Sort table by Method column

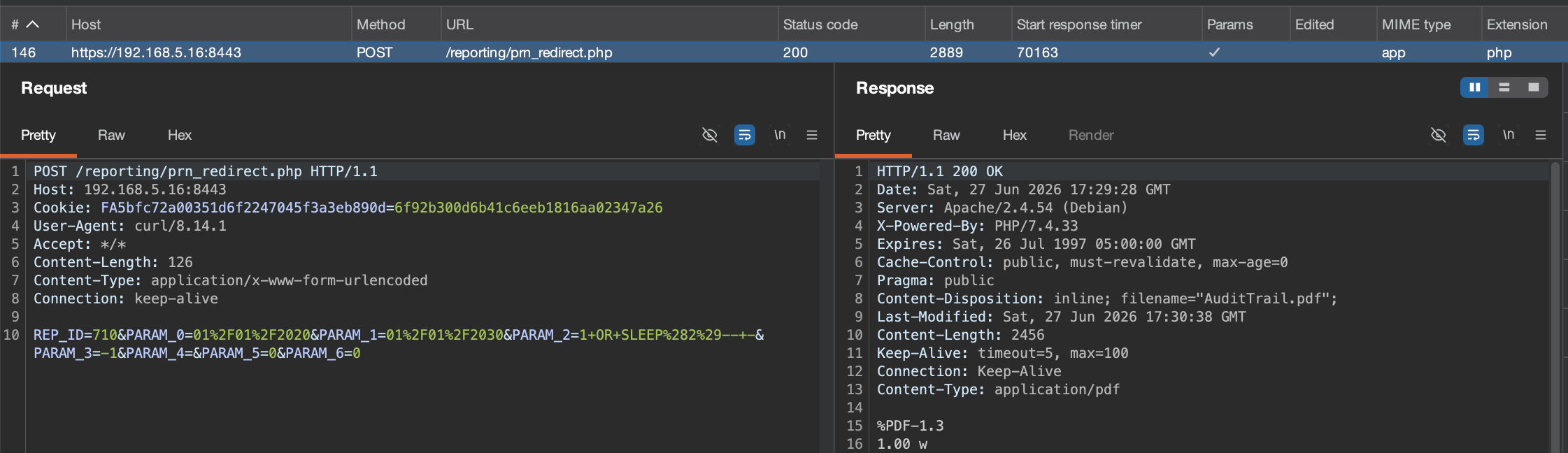click(396, 24)
